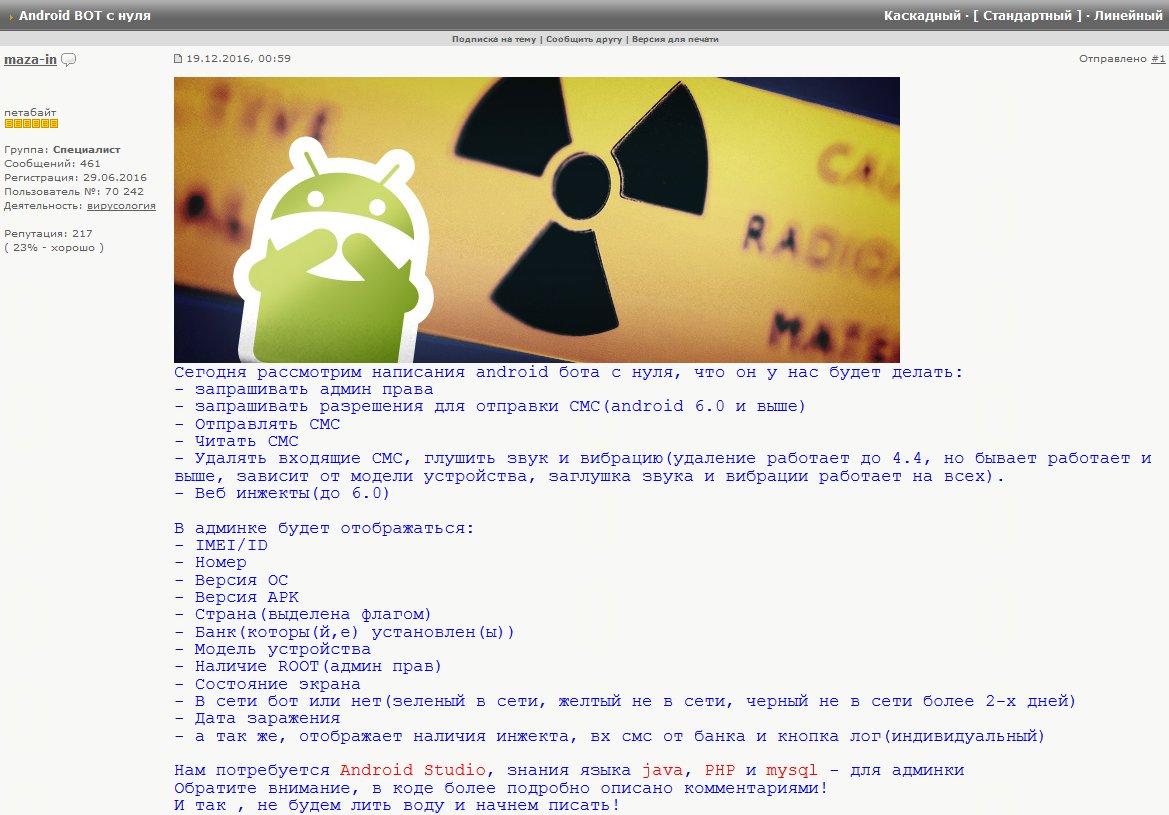Screen dimensions: 1169x815
Task: Click the петабайт rank text
Action: [x=30, y=113]
